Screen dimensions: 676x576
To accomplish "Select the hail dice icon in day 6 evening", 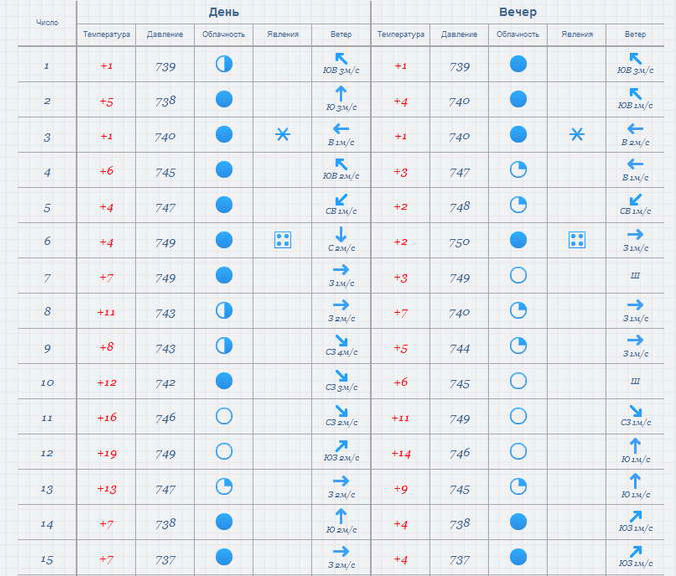I will (x=576, y=240).
